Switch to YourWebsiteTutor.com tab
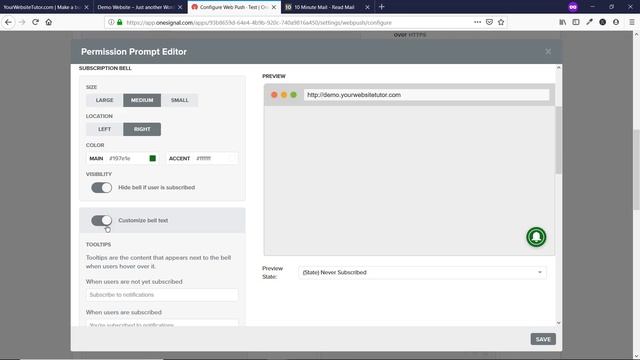 [42, 7]
